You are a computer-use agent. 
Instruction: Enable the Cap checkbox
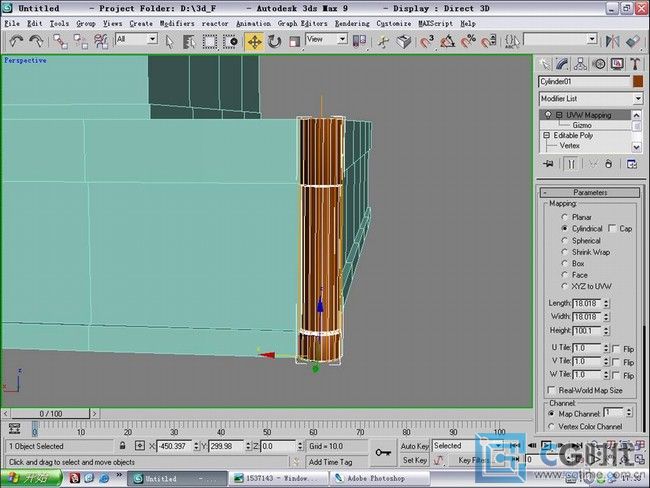pyautogui.click(x=612, y=228)
